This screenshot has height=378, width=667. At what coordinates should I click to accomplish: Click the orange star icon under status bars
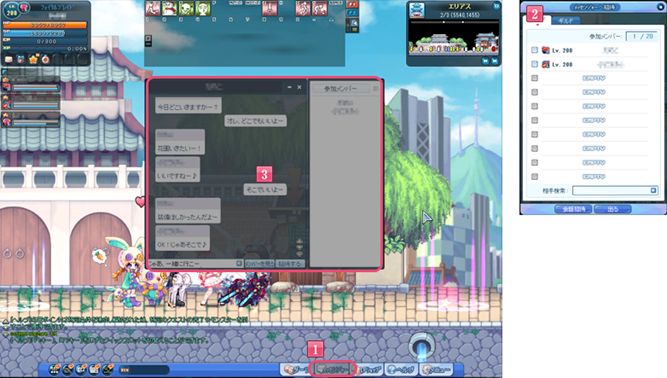[33, 59]
